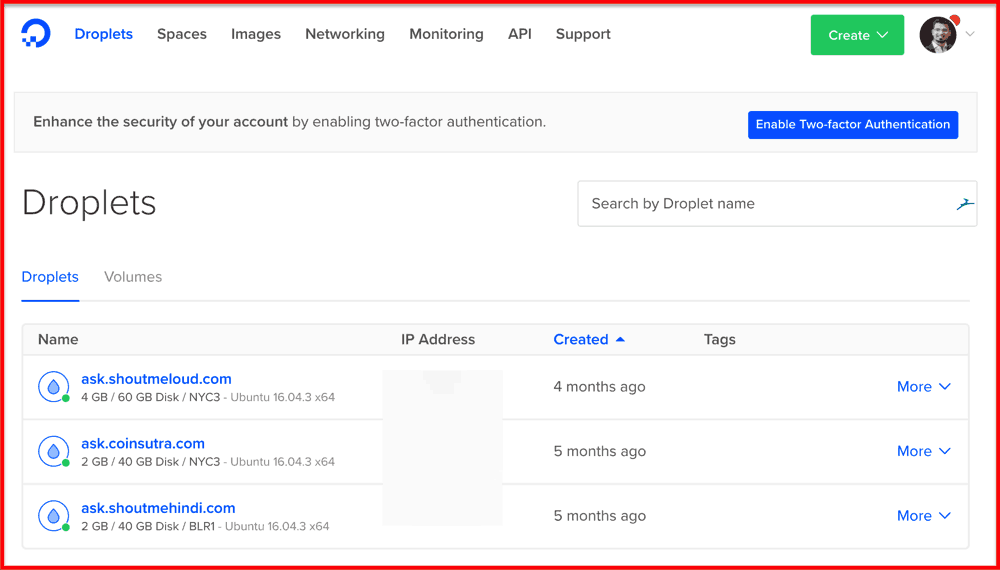
Task: Switch to the Volumes tab
Action: pos(133,277)
